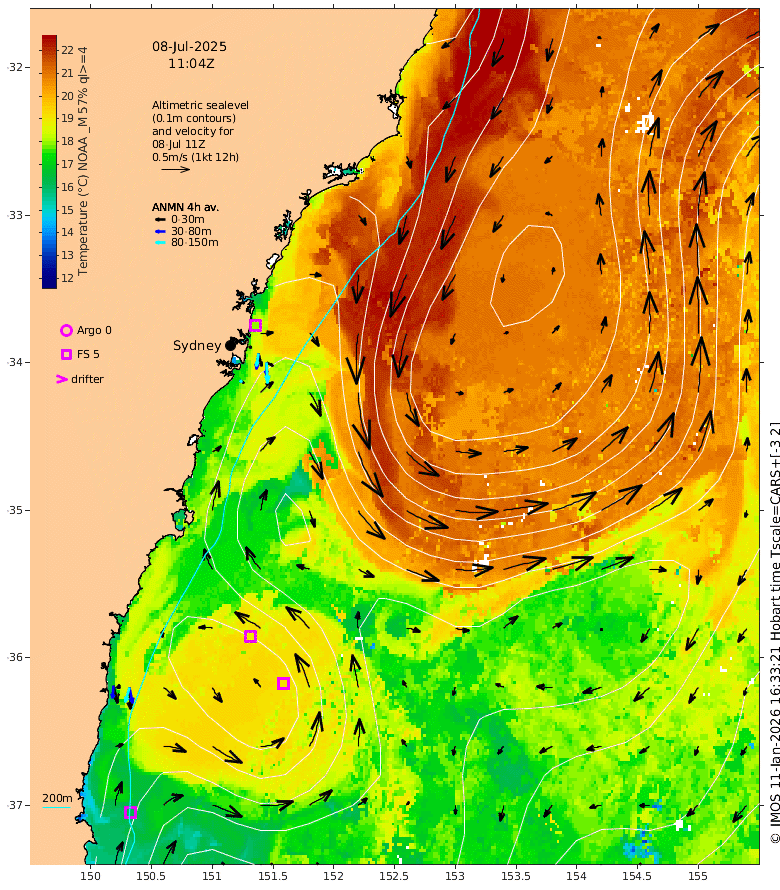Image resolution: width=780 pixels, height=890 pixels.
Task: Click the Argo magenta circle legend symbol
Action: [66, 330]
